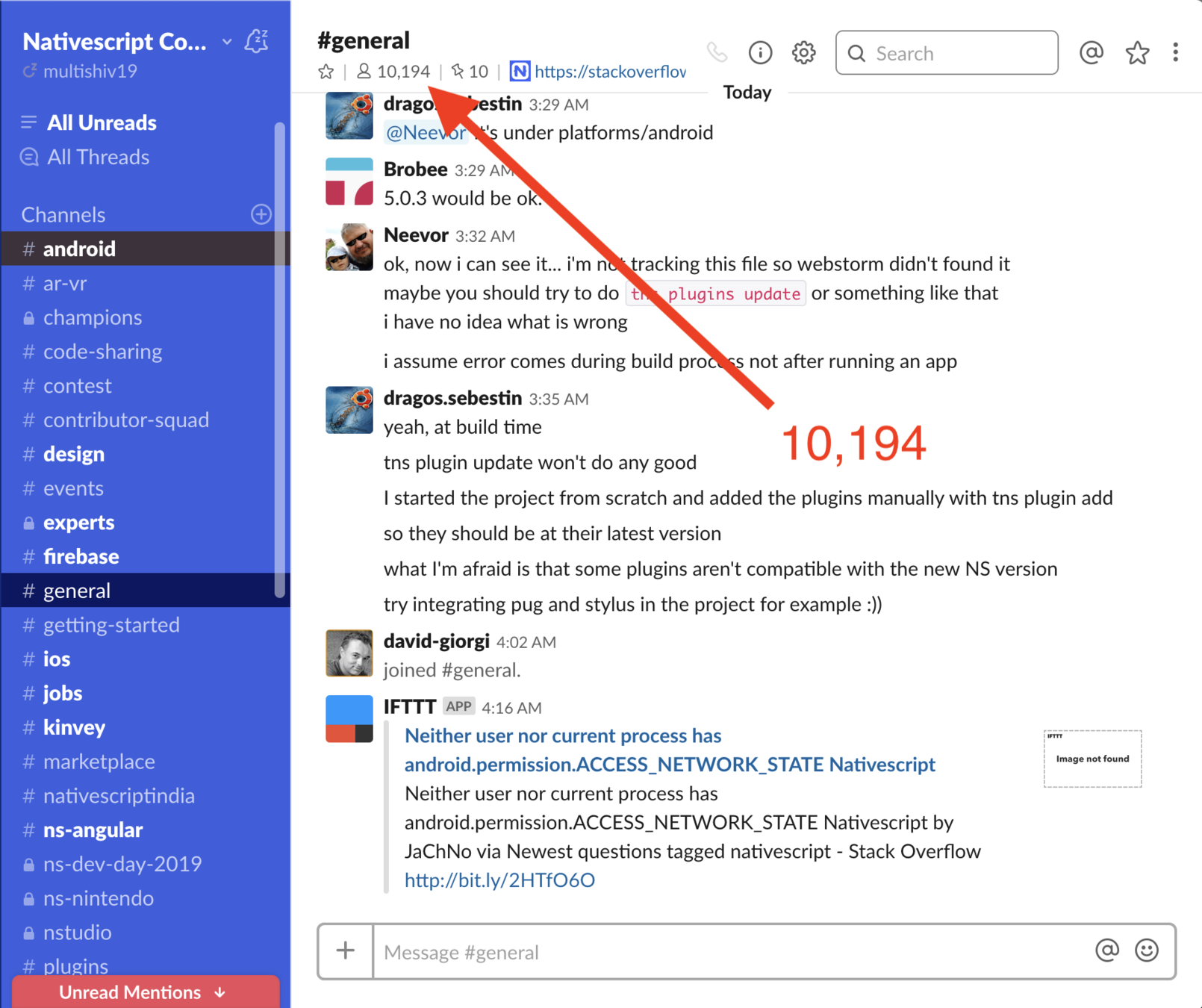Open ns-nintendo private channel

[144, 898]
